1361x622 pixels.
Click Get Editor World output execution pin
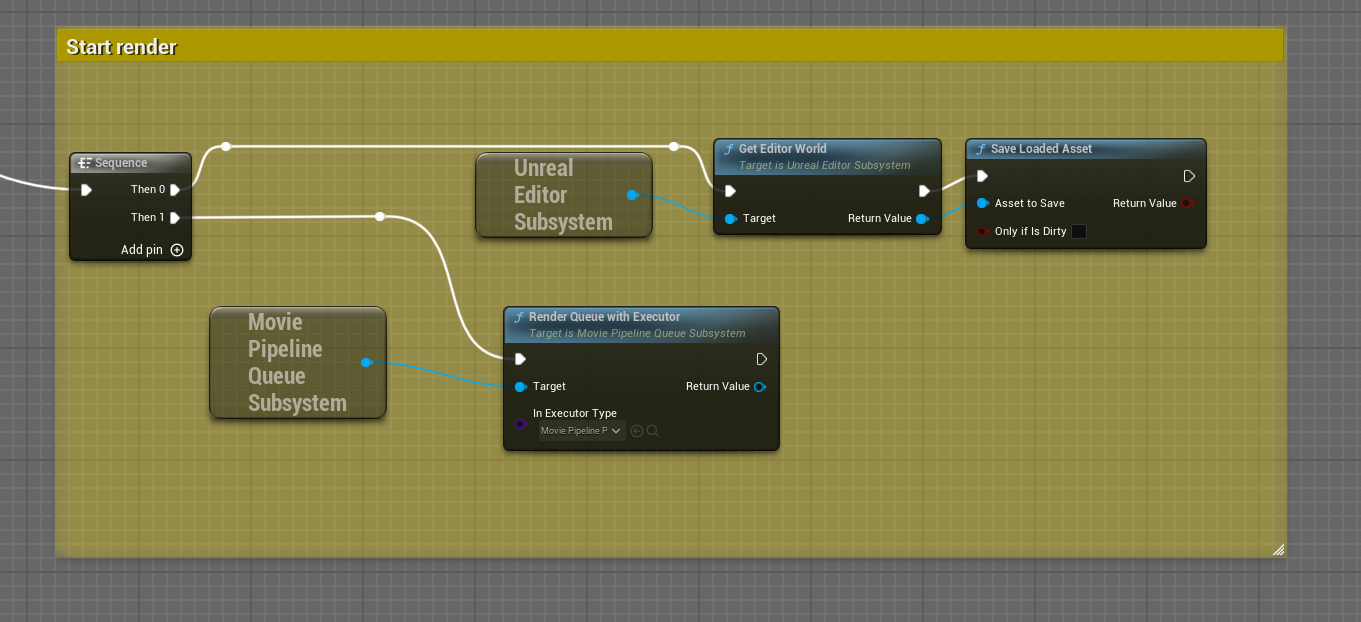pos(924,190)
